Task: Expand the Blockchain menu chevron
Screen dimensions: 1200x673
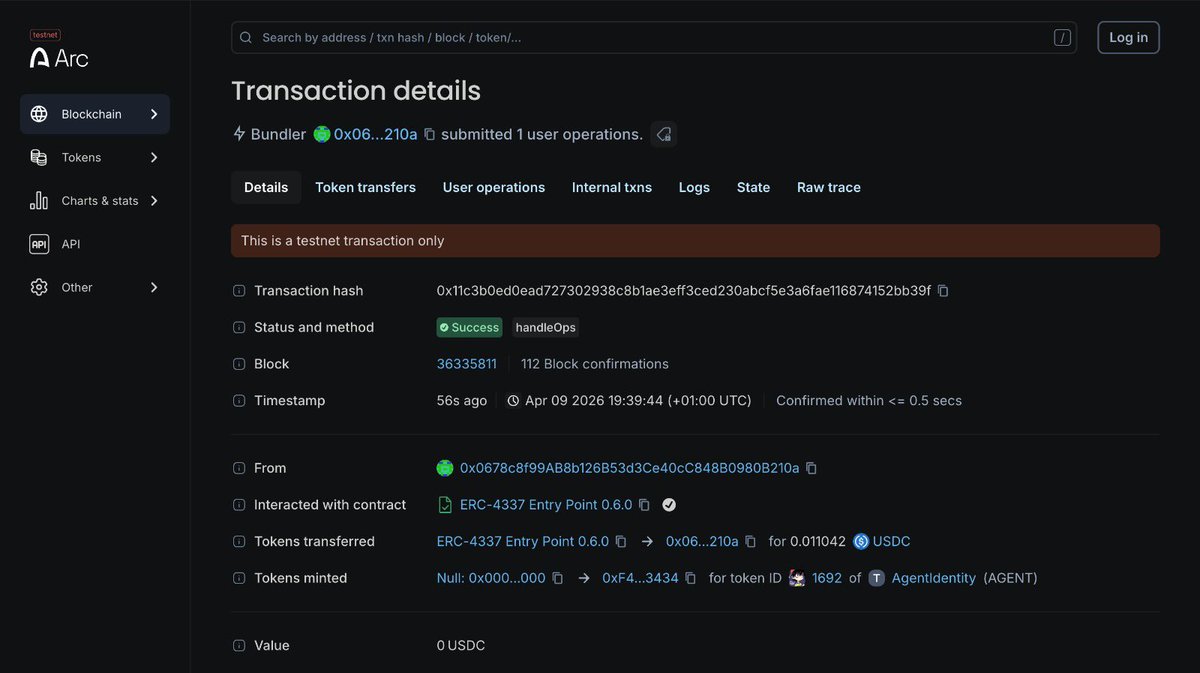Action: click(x=154, y=114)
